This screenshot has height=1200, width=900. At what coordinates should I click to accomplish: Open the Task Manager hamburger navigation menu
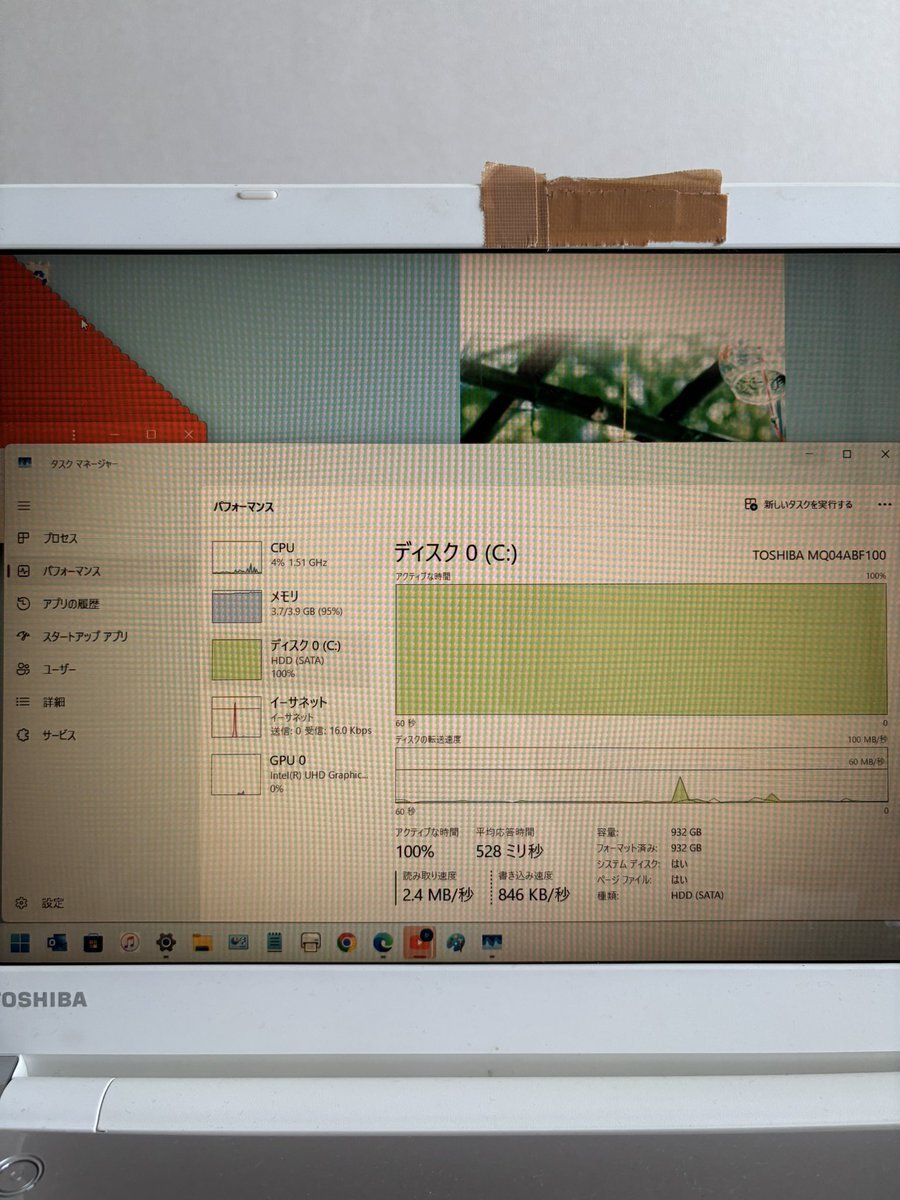point(24,507)
